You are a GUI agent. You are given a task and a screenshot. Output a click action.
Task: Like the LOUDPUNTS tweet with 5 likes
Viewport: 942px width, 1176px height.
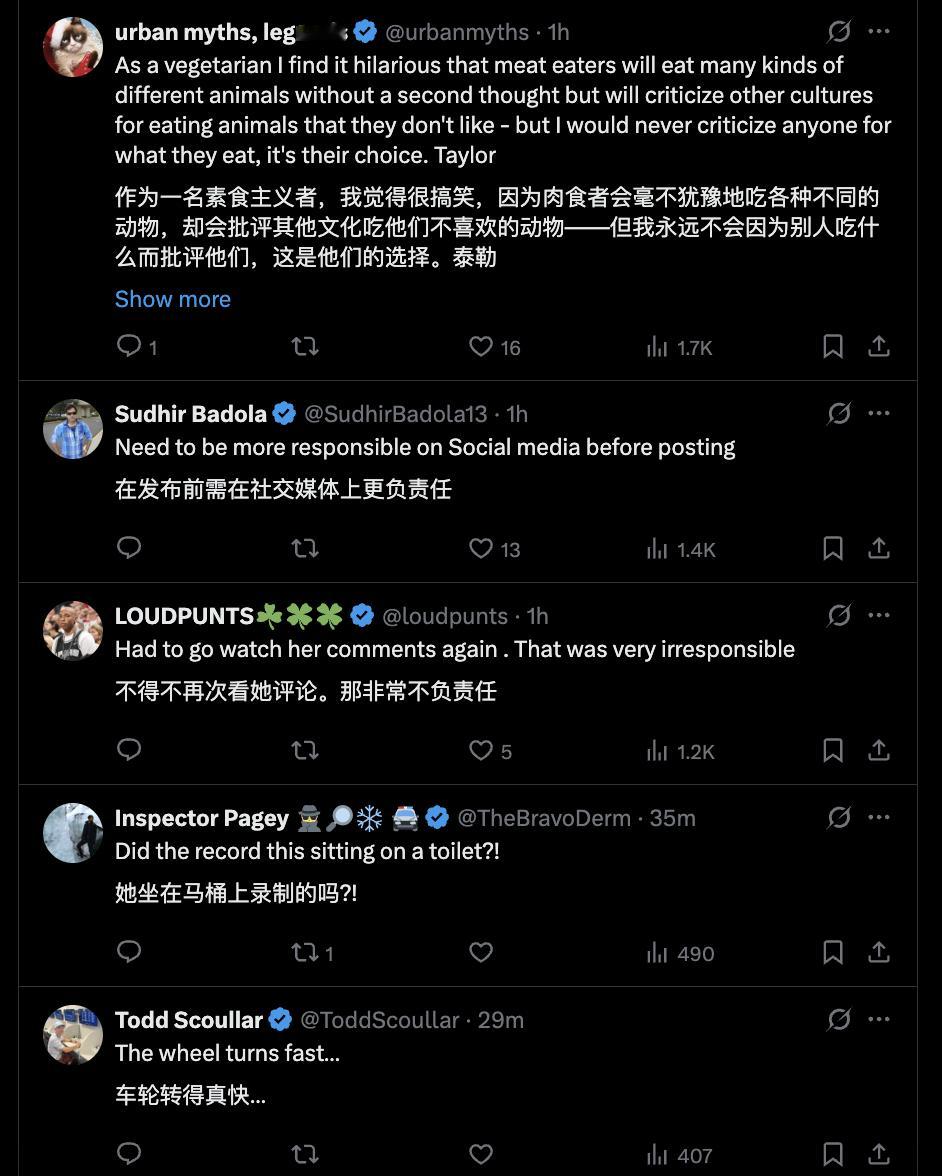(490, 750)
